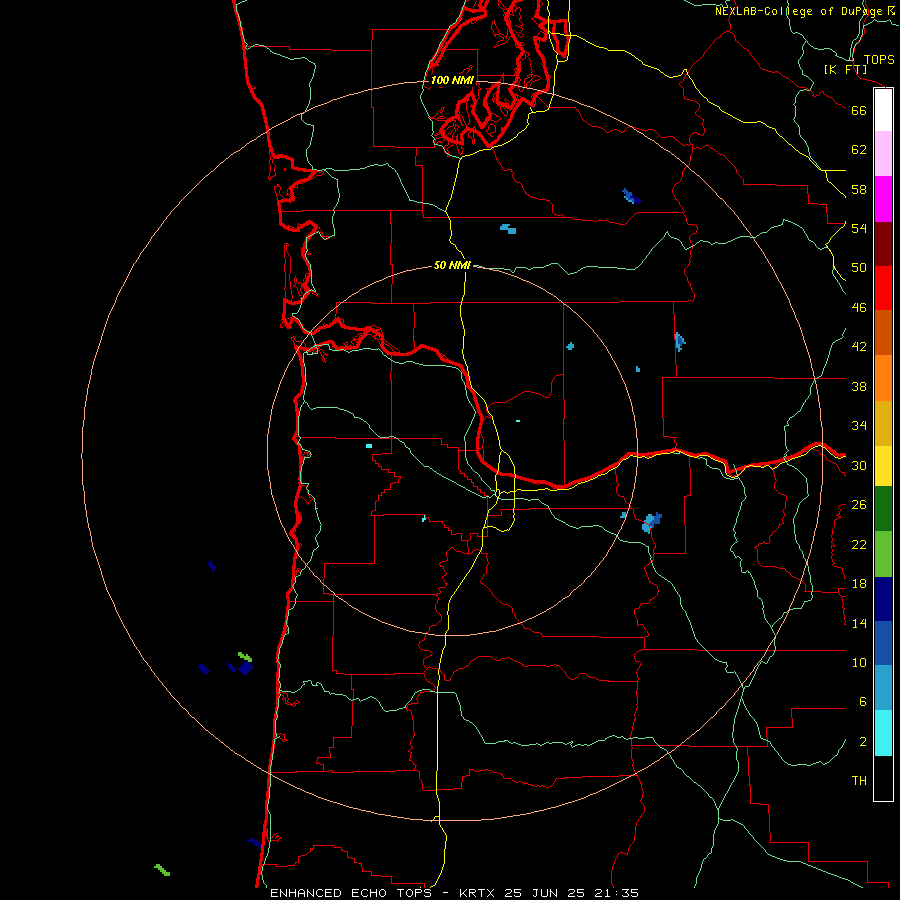The height and width of the screenshot is (900, 900).
Task: Click the "54" legend value
Action: coord(859,228)
